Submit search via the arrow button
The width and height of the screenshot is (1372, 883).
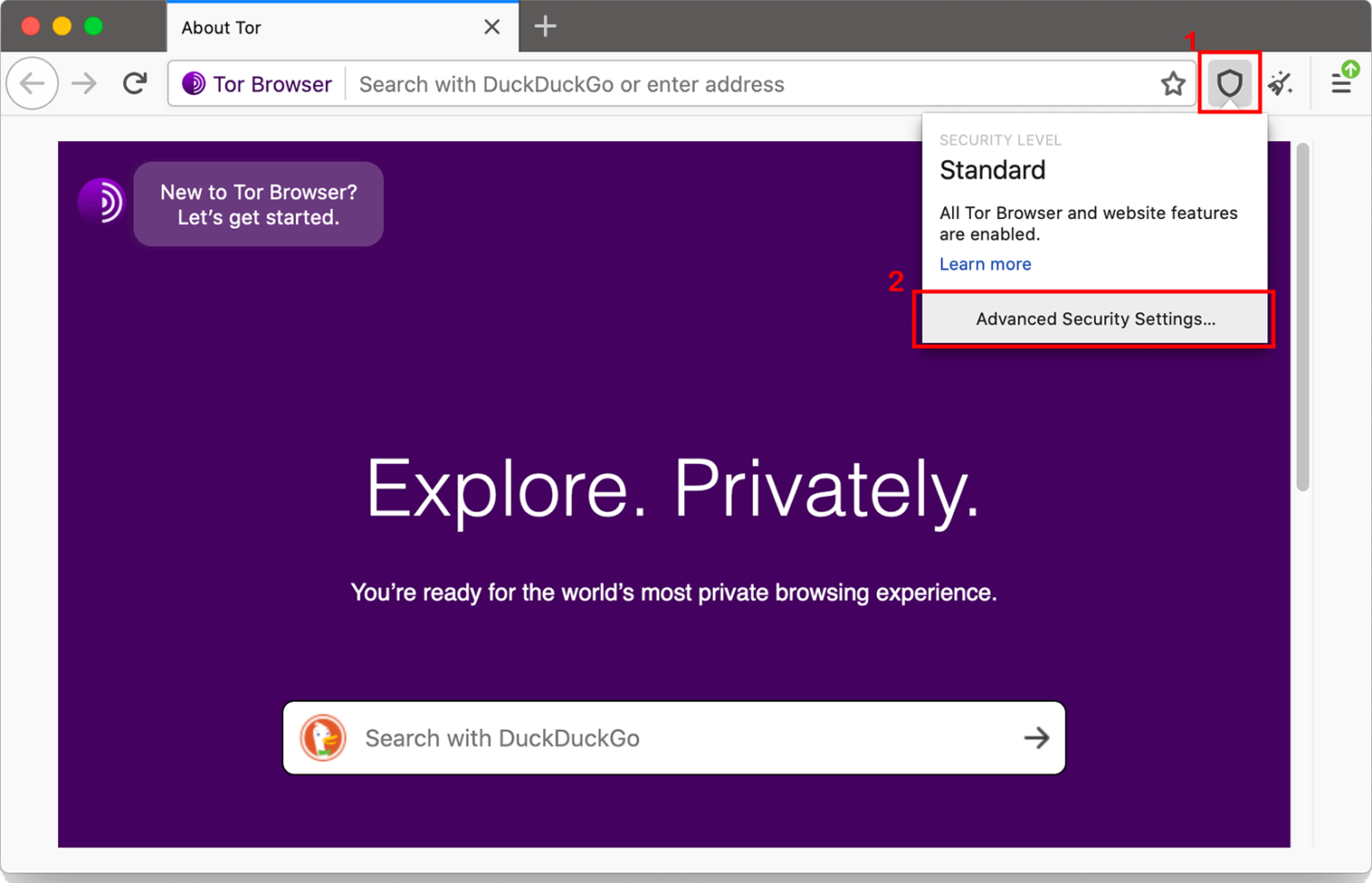pyautogui.click(x=1036, y=738)
